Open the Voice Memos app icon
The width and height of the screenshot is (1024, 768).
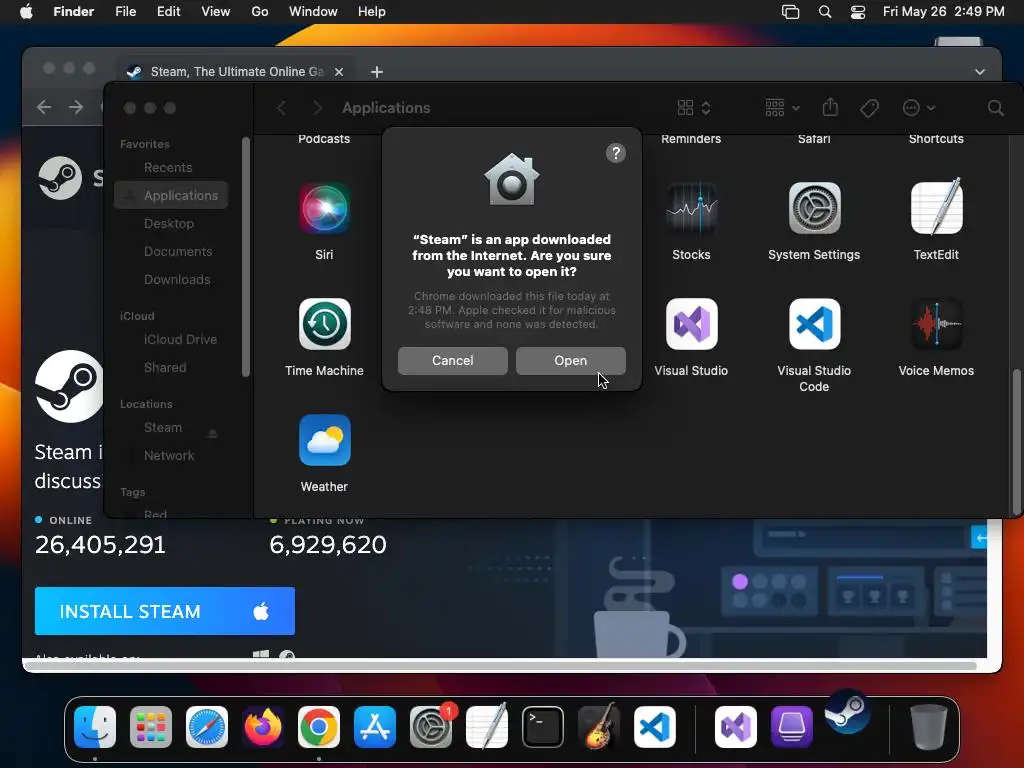click(x=936, y=325)
